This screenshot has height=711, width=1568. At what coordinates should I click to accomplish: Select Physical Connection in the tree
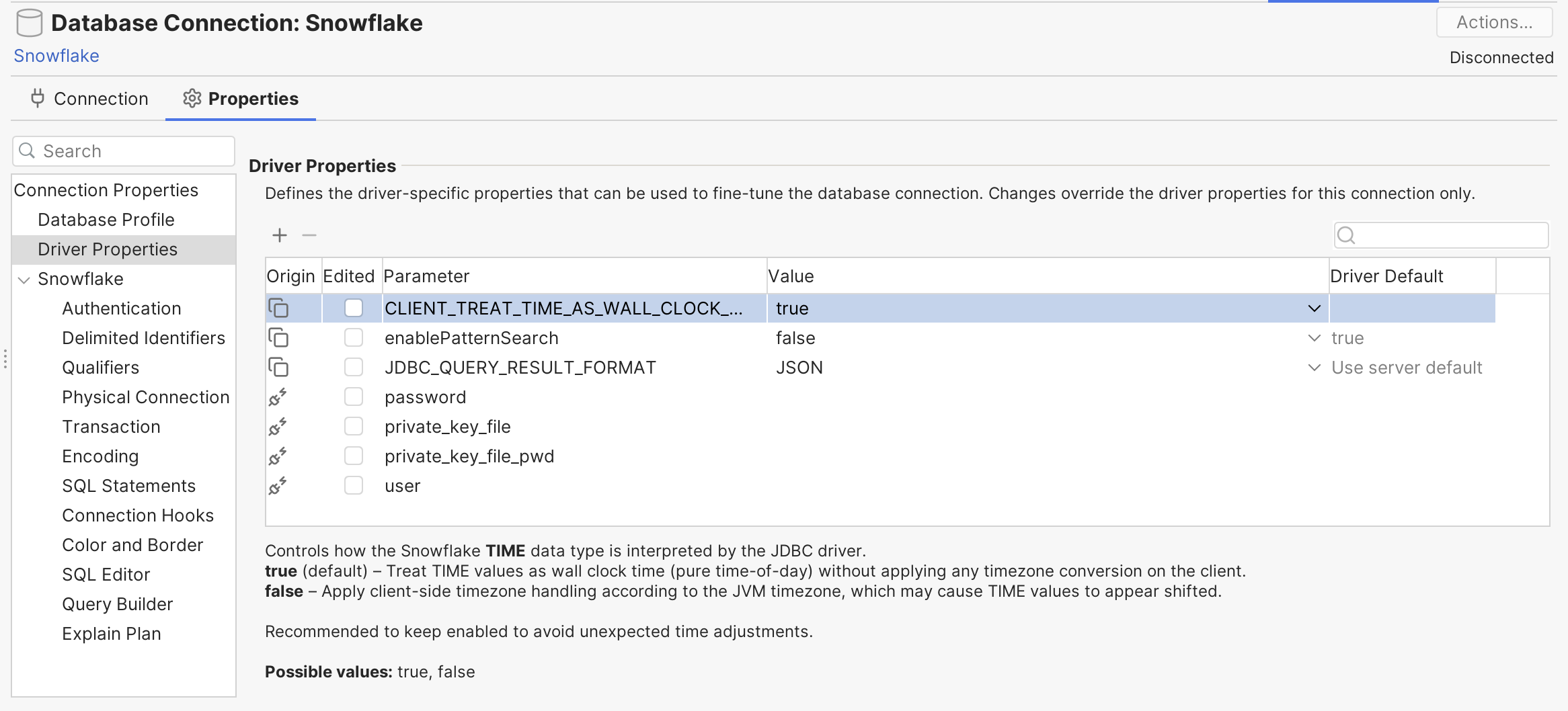coord(146,397)
